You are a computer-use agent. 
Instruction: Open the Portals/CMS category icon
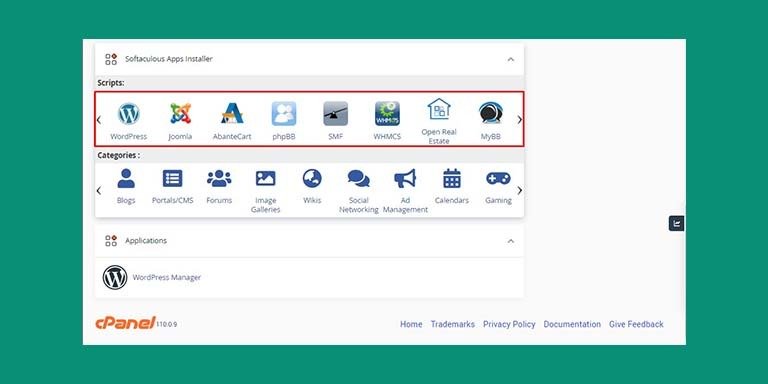pos(172,178)
